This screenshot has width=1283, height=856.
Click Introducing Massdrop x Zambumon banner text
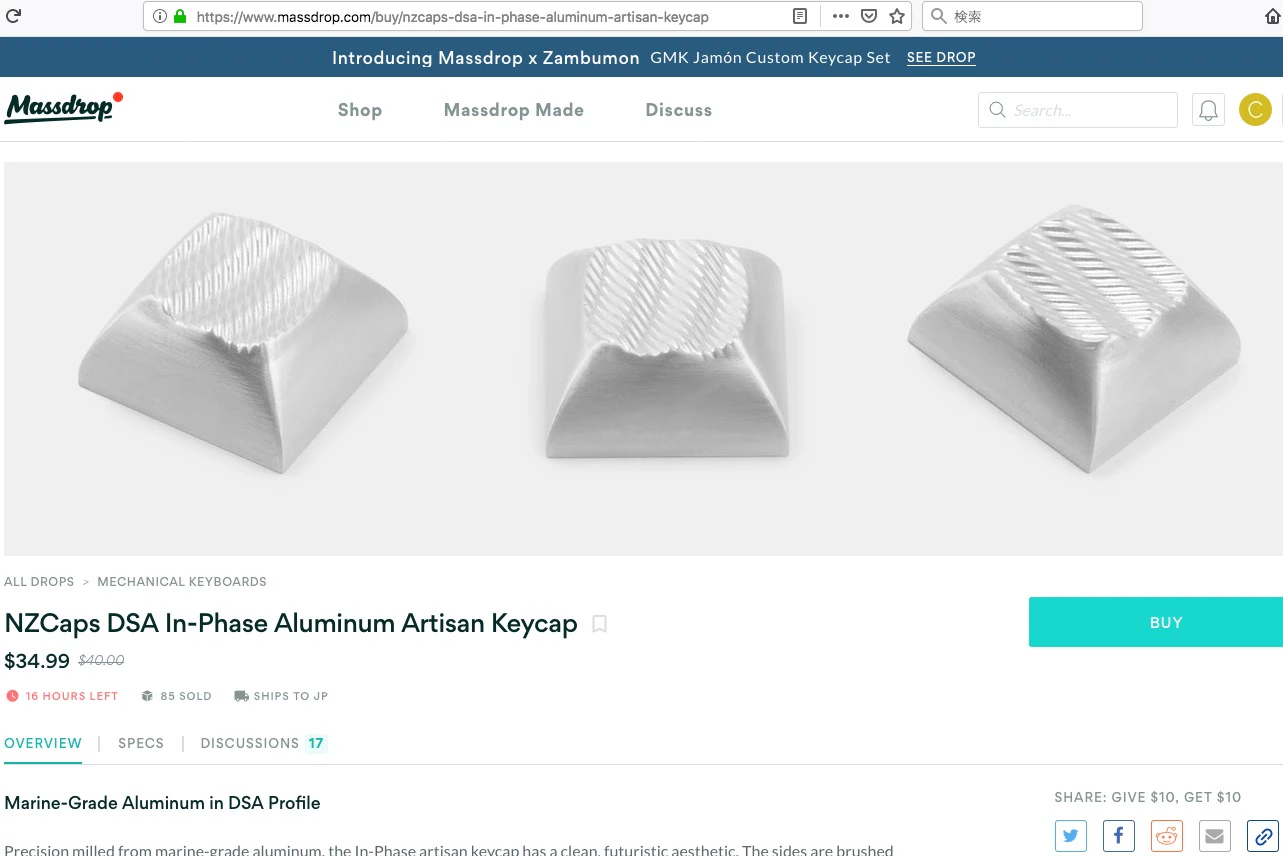click(485, 58)
